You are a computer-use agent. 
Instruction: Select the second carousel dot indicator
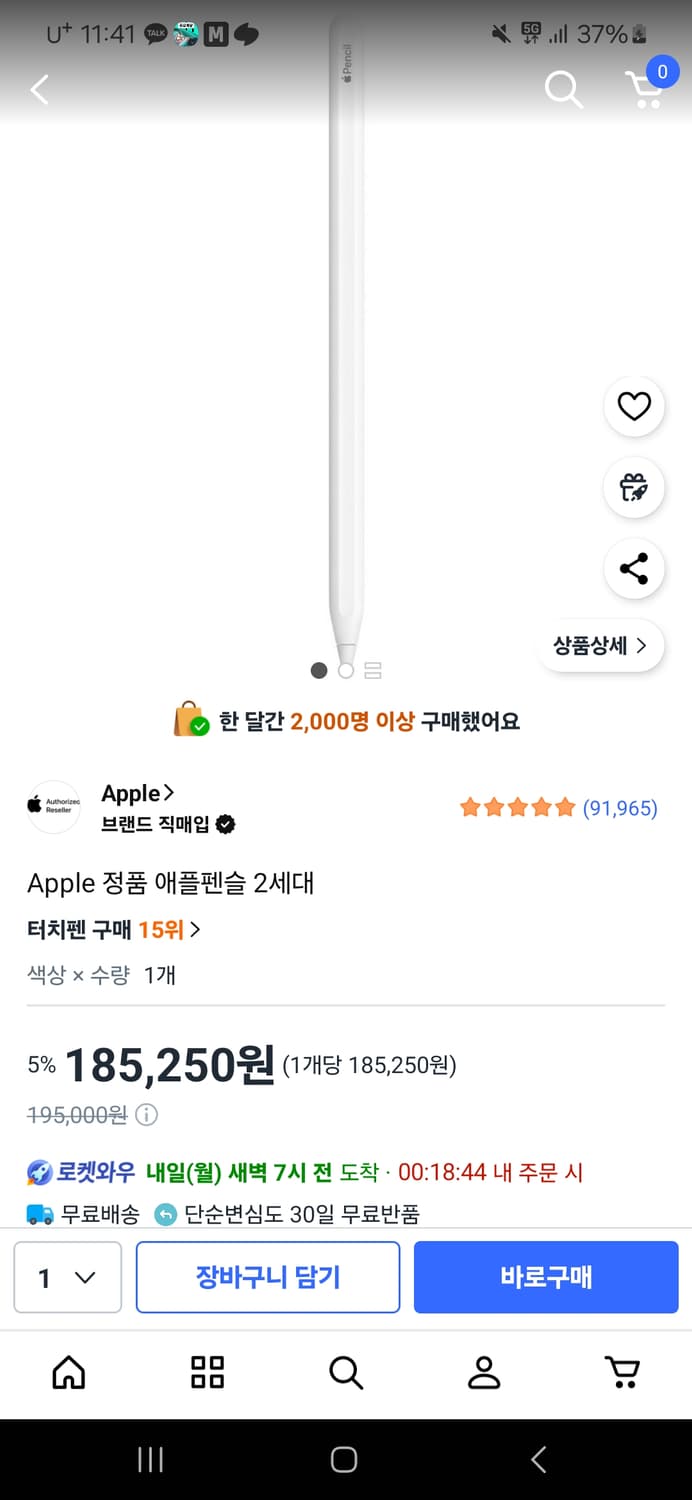pos(344,670)
